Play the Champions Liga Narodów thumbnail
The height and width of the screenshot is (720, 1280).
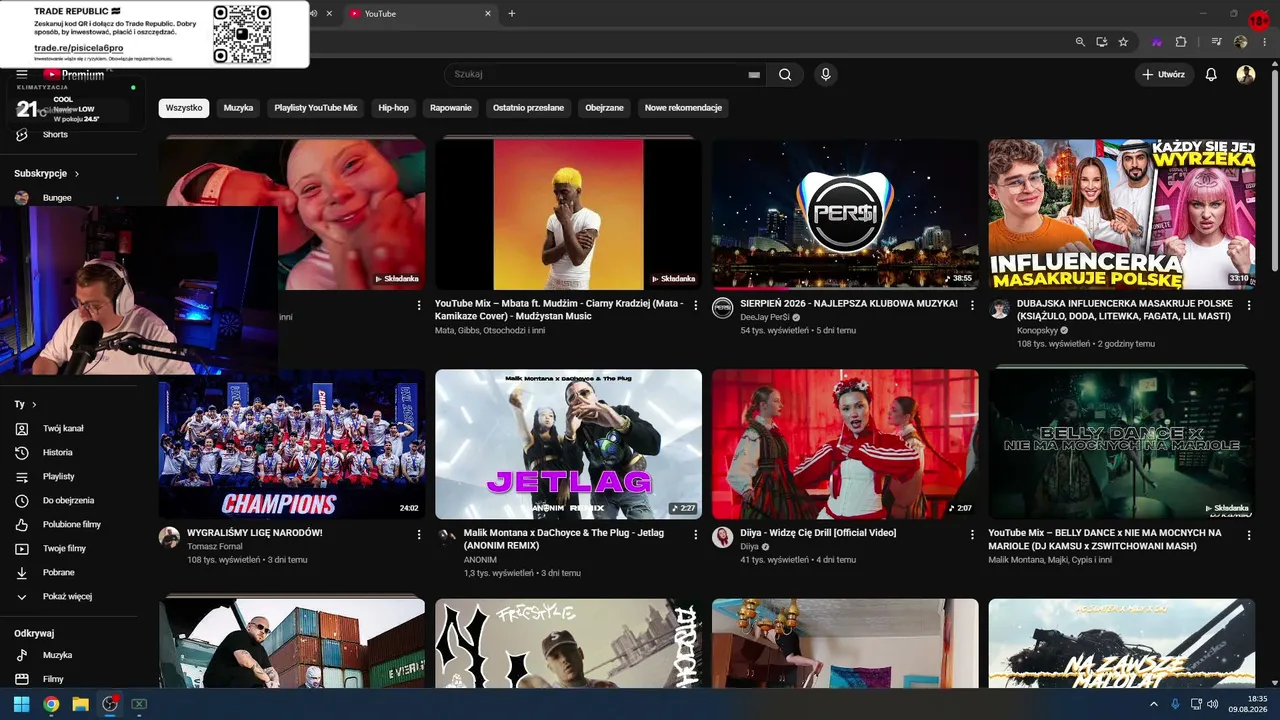click(x=292, y=444)
